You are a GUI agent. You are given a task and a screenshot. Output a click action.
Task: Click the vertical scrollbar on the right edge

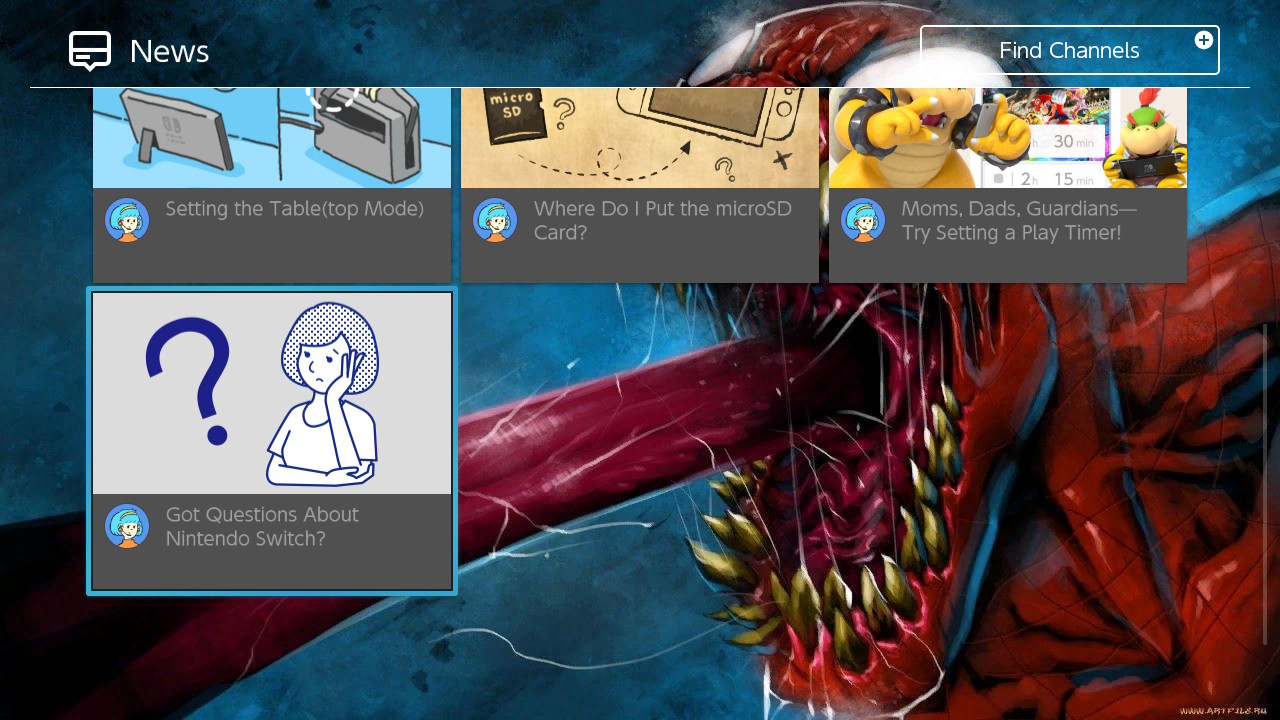coord(1265,484)
